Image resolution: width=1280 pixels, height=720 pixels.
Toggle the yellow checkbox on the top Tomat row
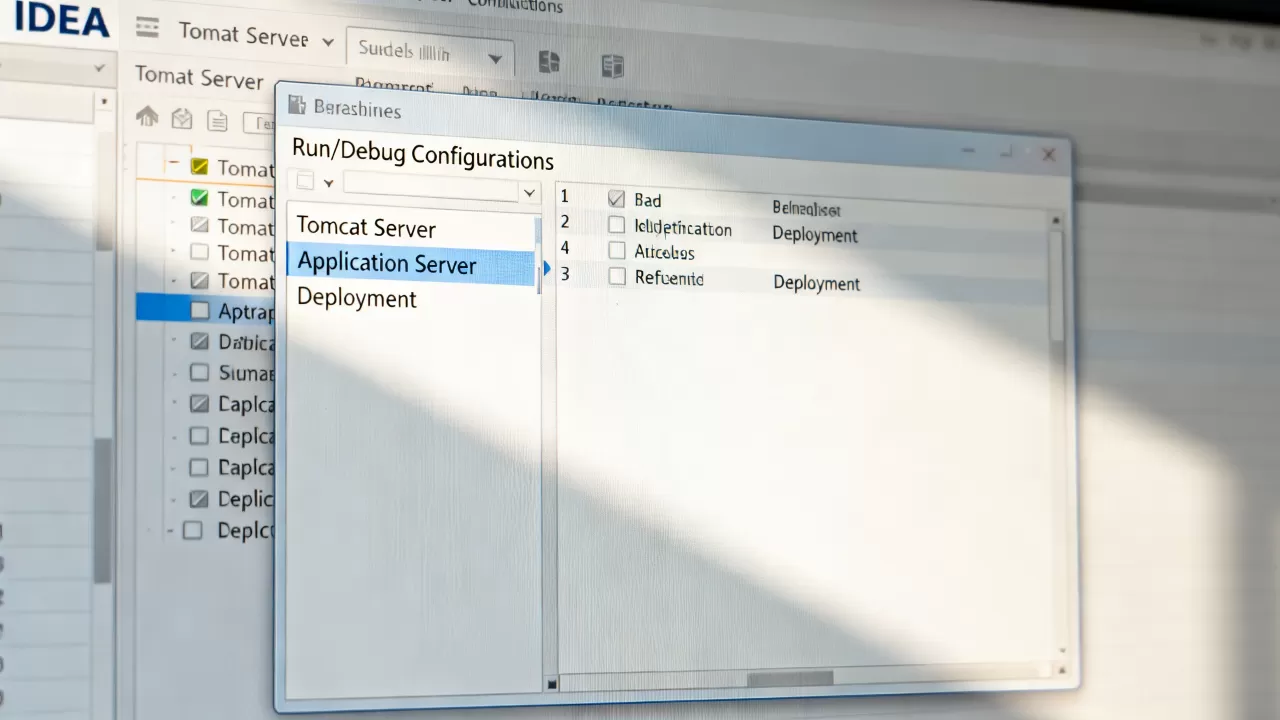[199, 166]
